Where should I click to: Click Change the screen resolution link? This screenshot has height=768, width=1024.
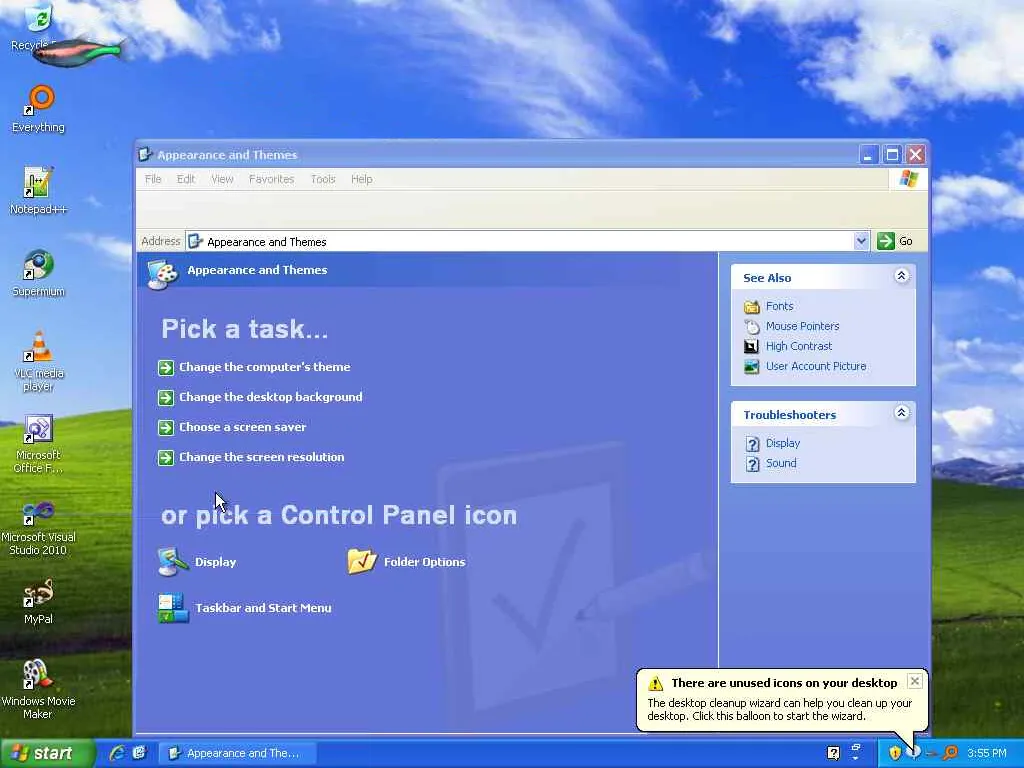click(x=261, y=457)
